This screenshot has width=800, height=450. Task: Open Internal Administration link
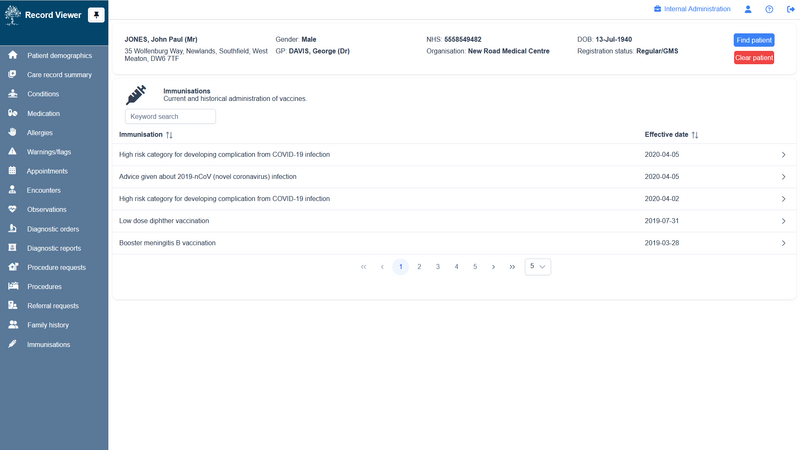(x=697, y=9)
